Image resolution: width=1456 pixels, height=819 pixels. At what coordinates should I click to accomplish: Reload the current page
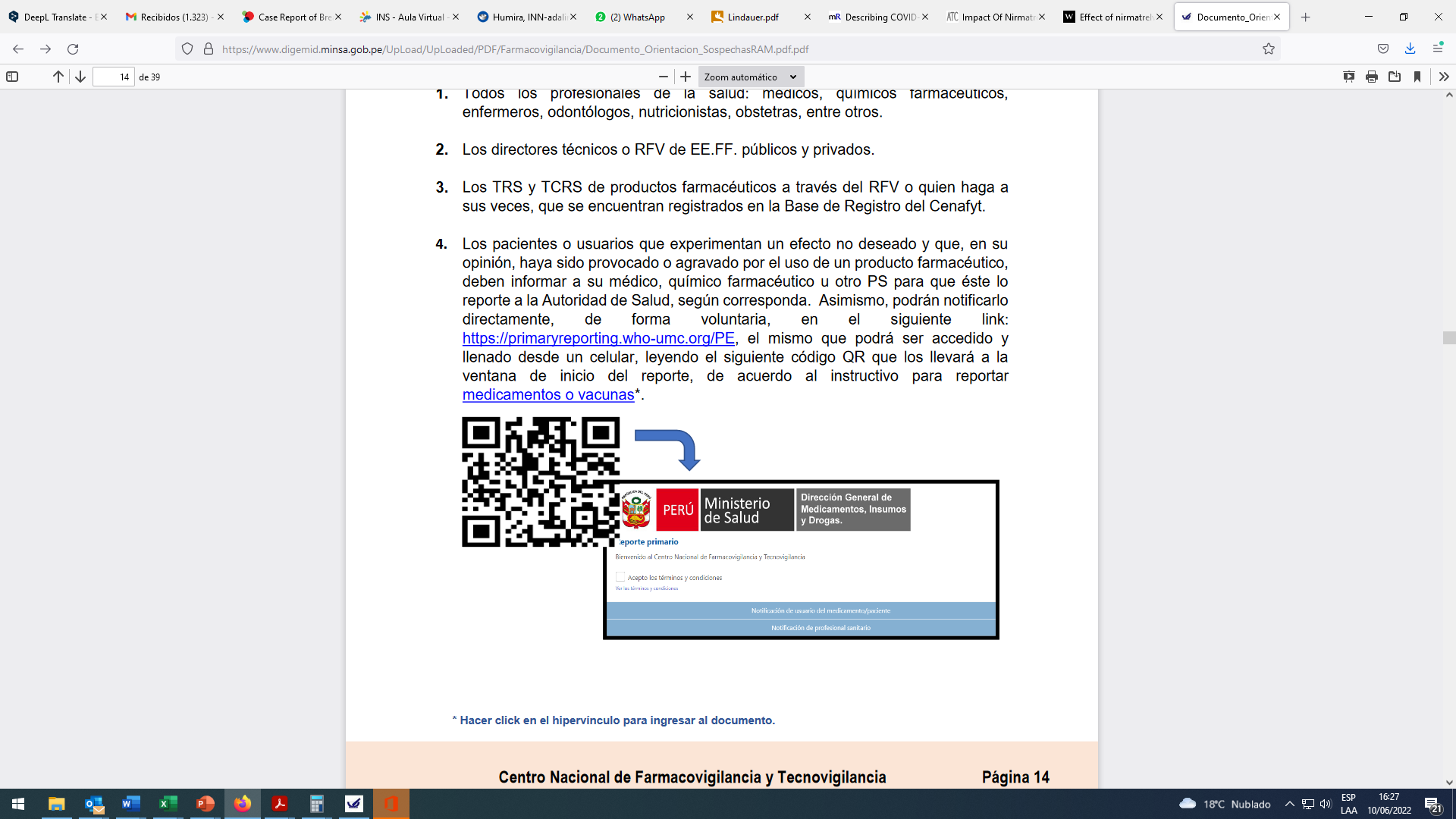click(73, 49)
